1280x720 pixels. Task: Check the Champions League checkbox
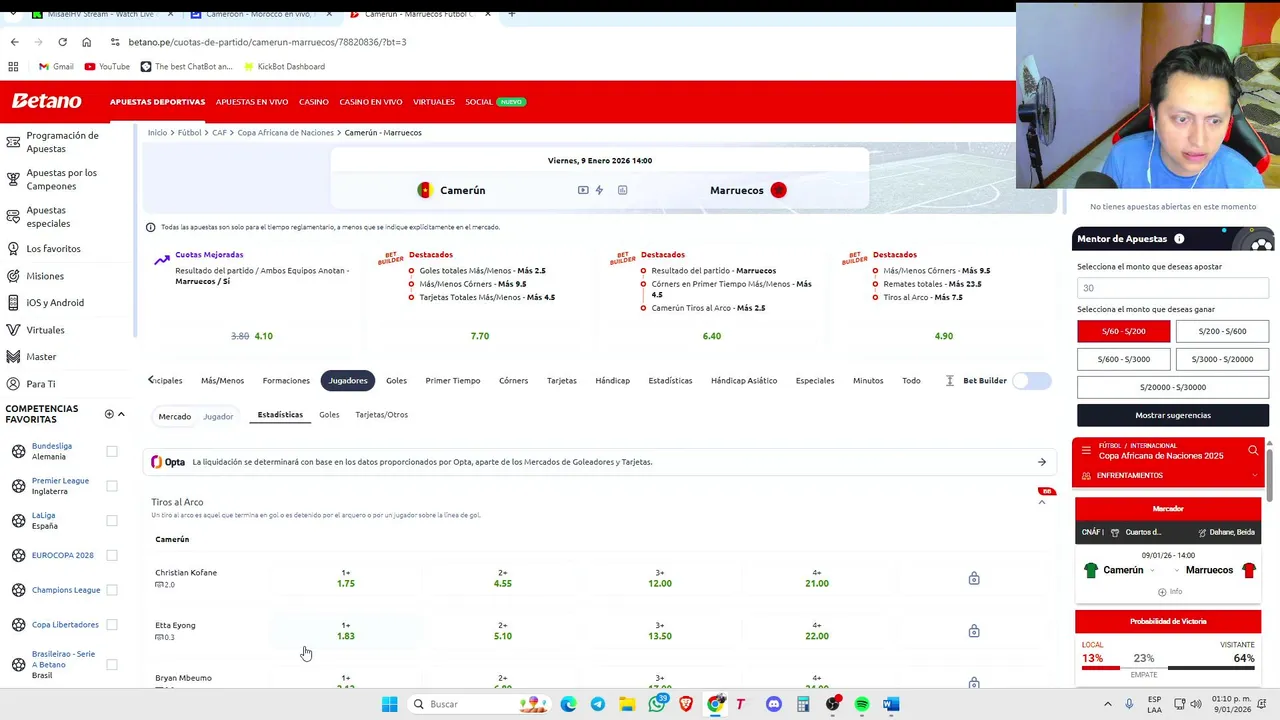(112, 590)
